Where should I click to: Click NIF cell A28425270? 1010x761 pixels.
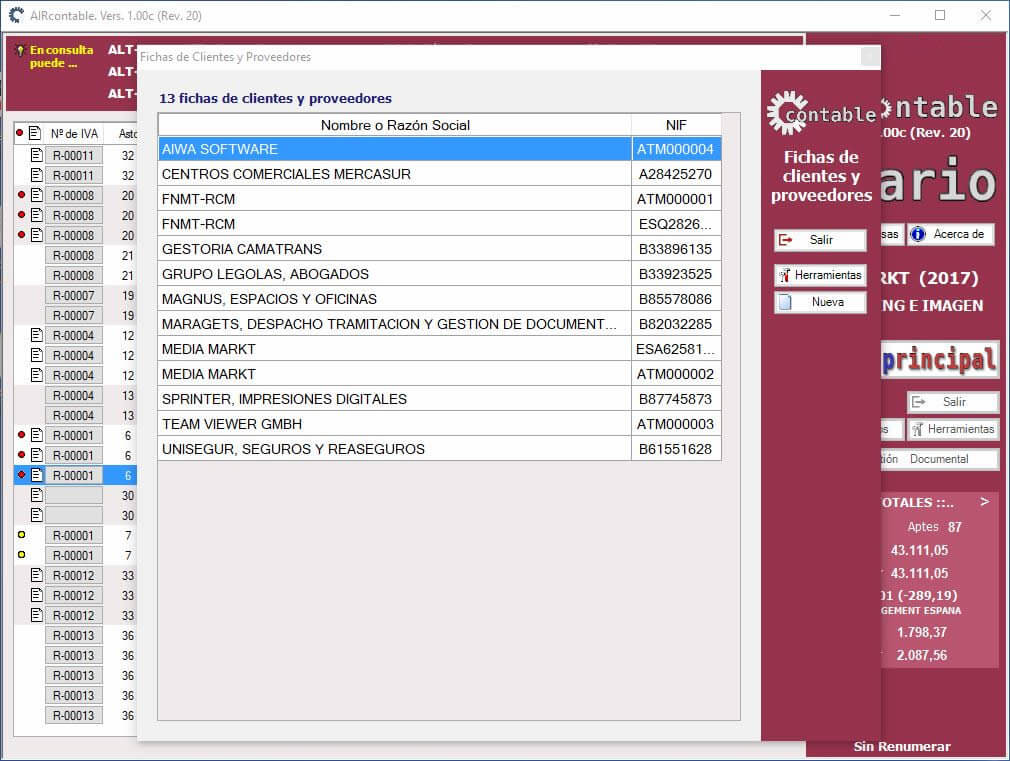[676, 174]
